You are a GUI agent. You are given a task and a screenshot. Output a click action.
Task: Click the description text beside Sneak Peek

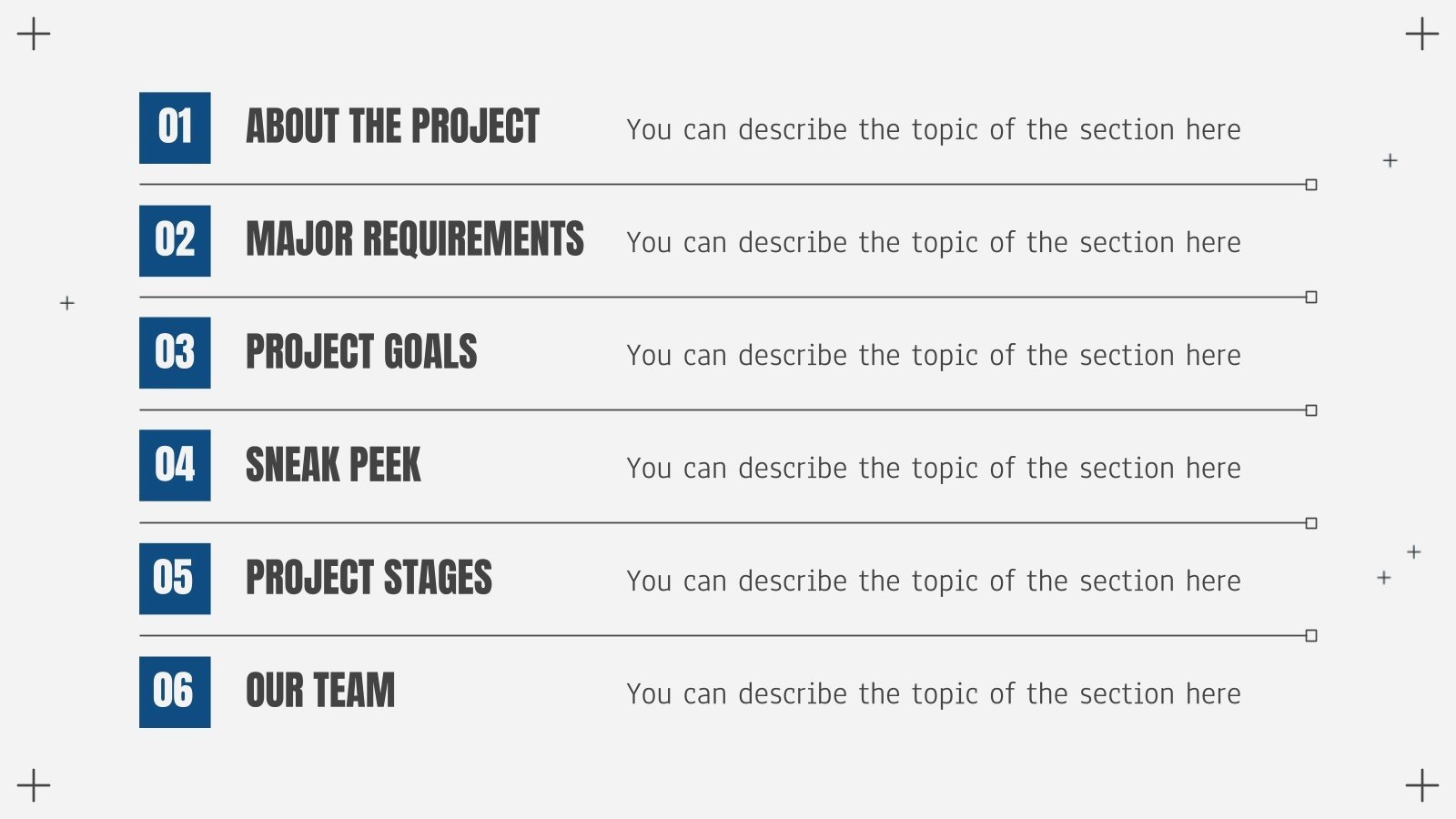[933, 469]
